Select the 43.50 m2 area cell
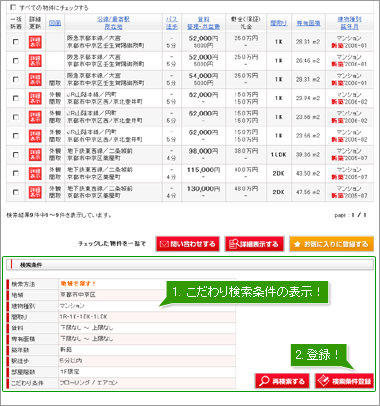Image resolution: width=380 pixels, height=406 pixels. pos(308,173)
